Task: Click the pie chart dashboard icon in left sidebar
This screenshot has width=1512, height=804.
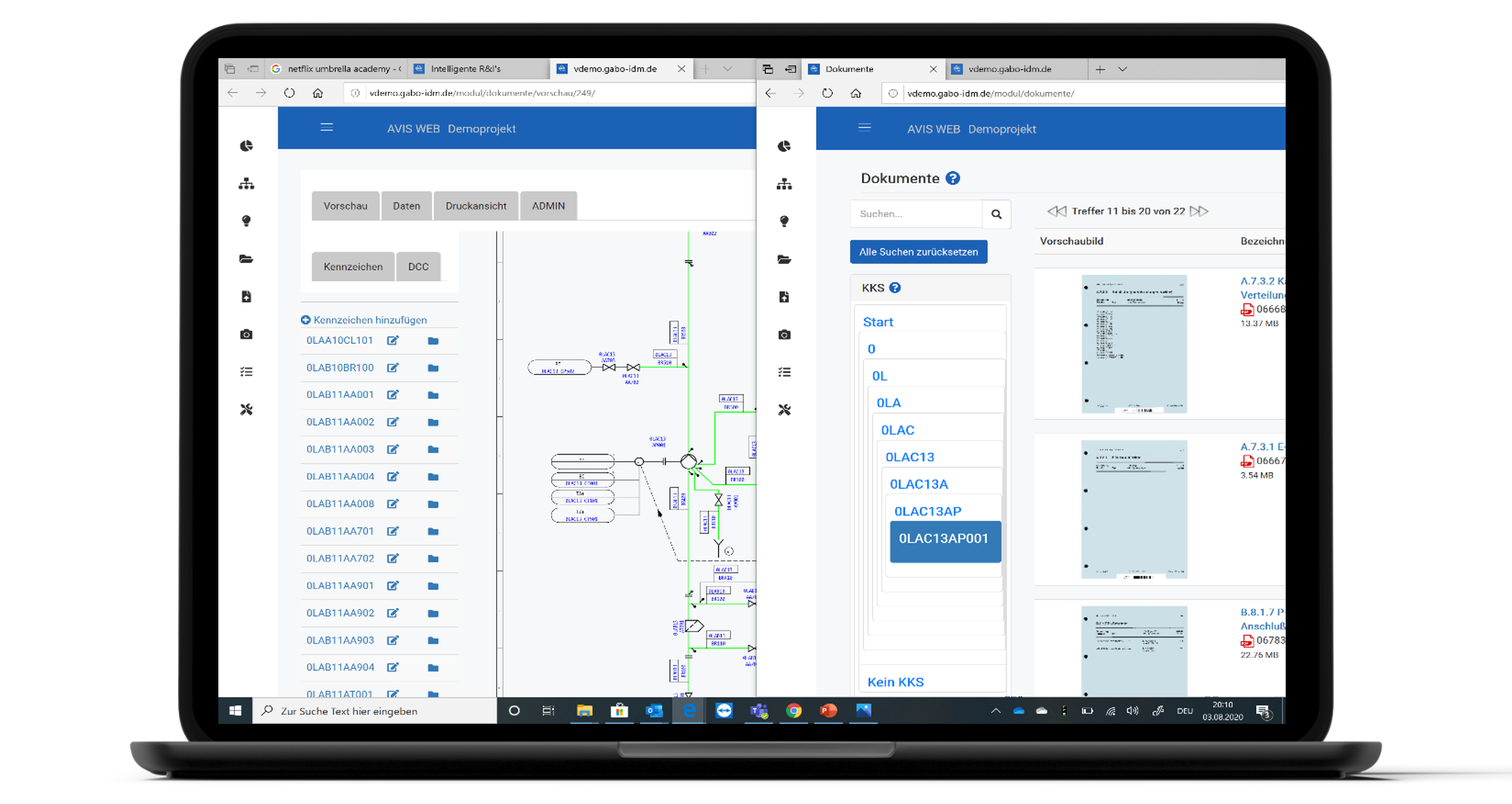Action: 246,146
